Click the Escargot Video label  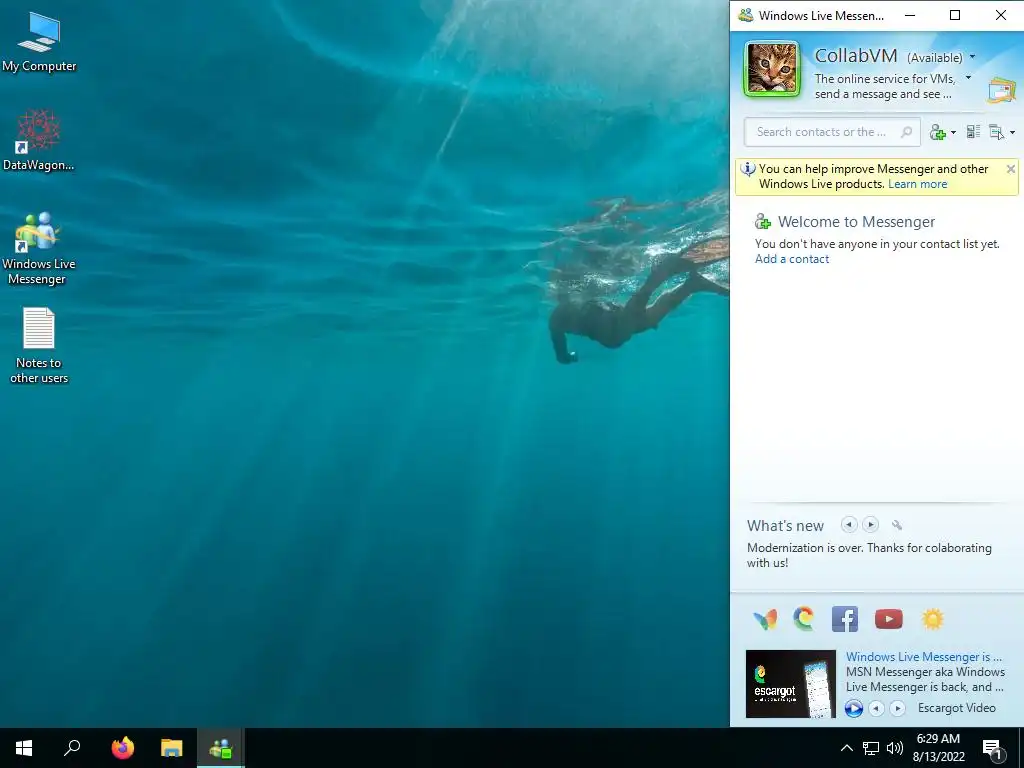[956, 708]
